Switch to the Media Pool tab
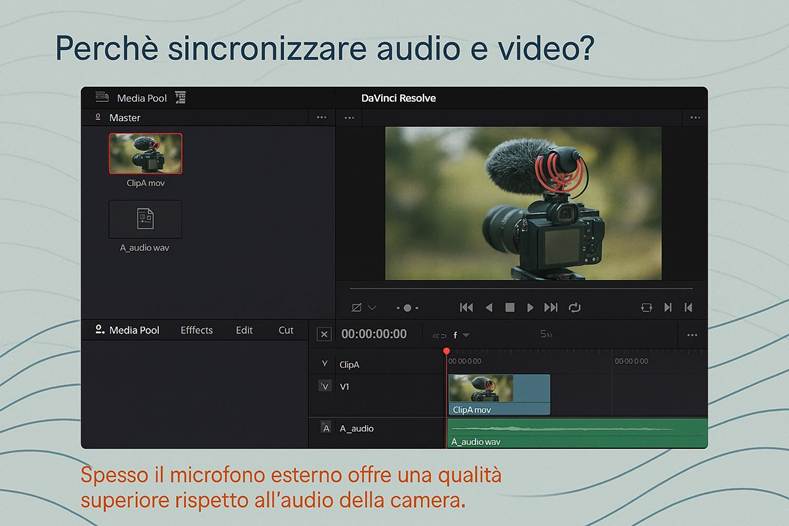 tap(127, 330)
